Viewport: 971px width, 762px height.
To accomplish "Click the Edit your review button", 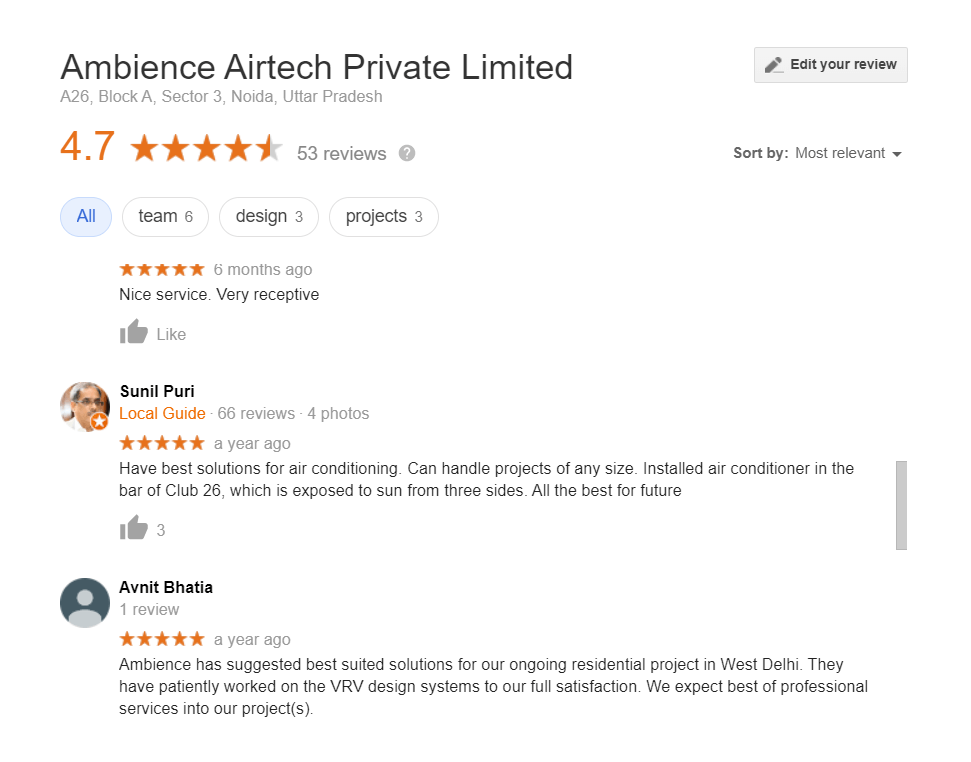I will (831, 65).
